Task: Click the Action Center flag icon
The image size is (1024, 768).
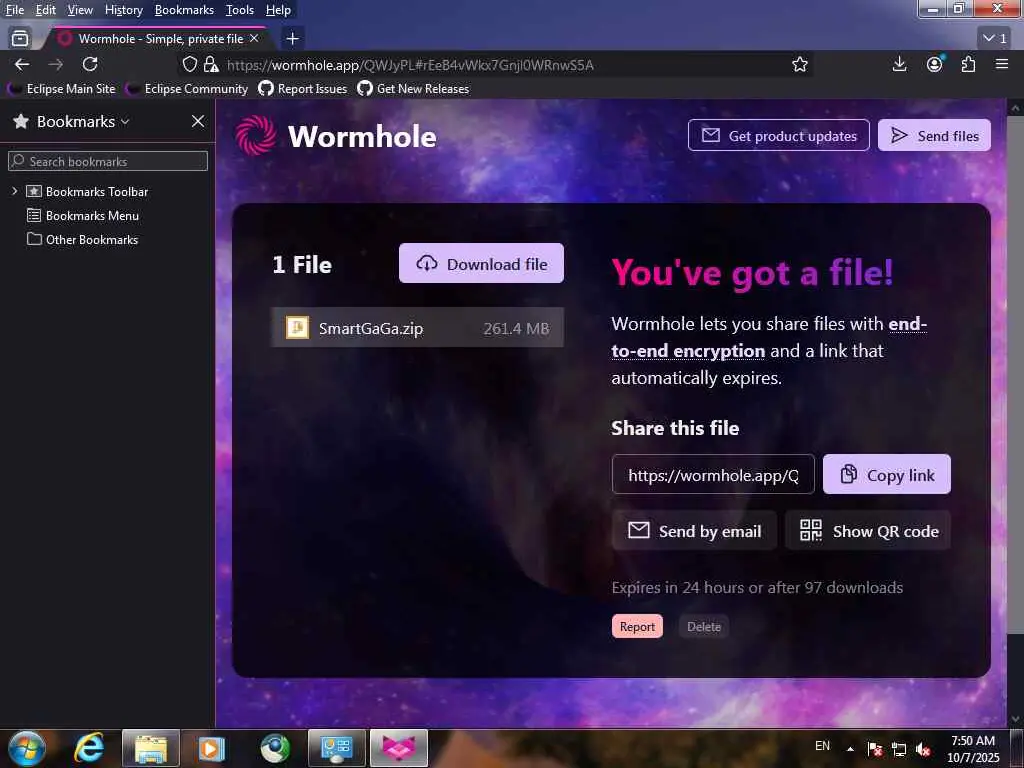Action: click(875, 749)
